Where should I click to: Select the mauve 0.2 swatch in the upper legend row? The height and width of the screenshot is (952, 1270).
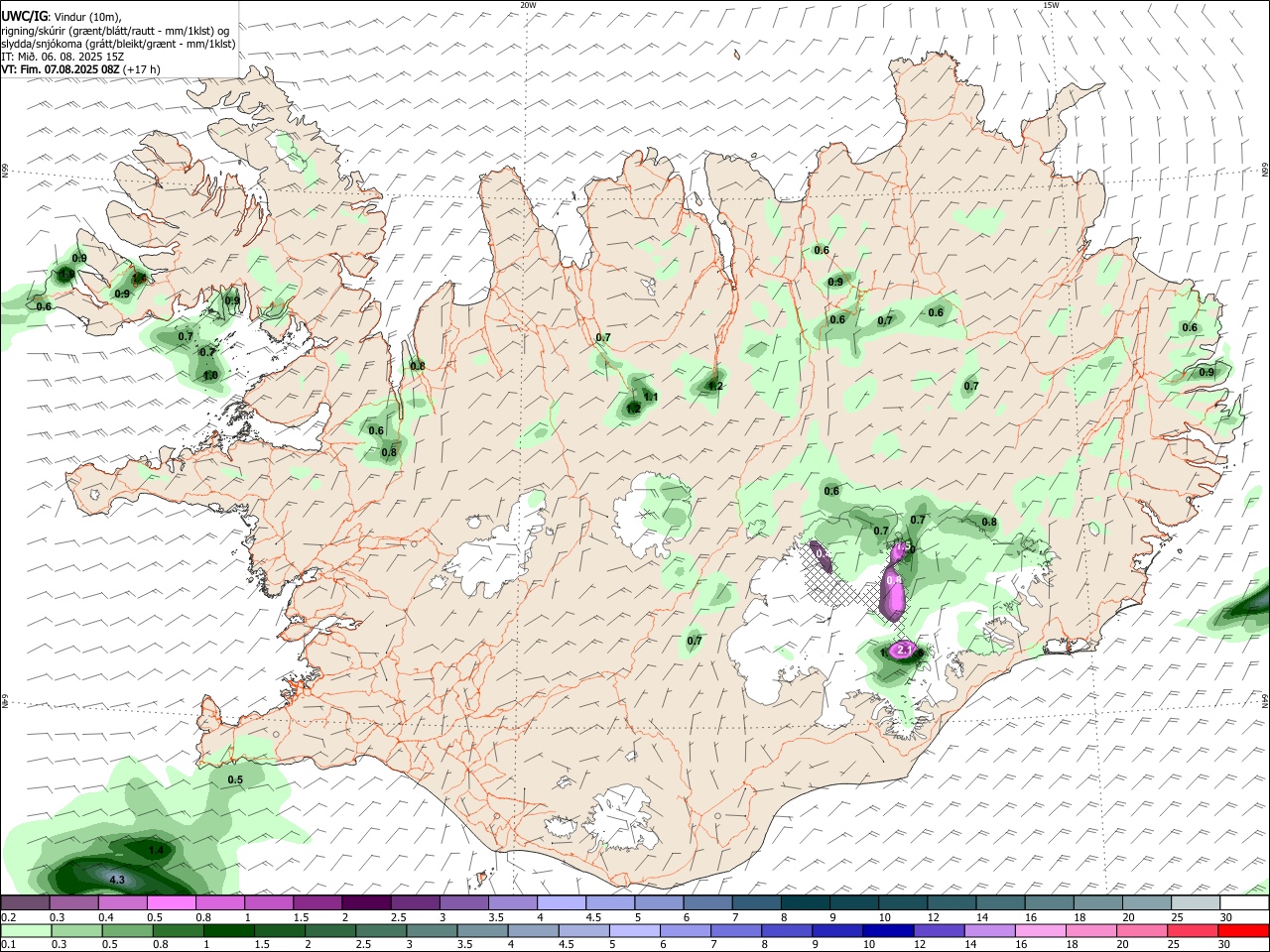click(x=25, y=902)
